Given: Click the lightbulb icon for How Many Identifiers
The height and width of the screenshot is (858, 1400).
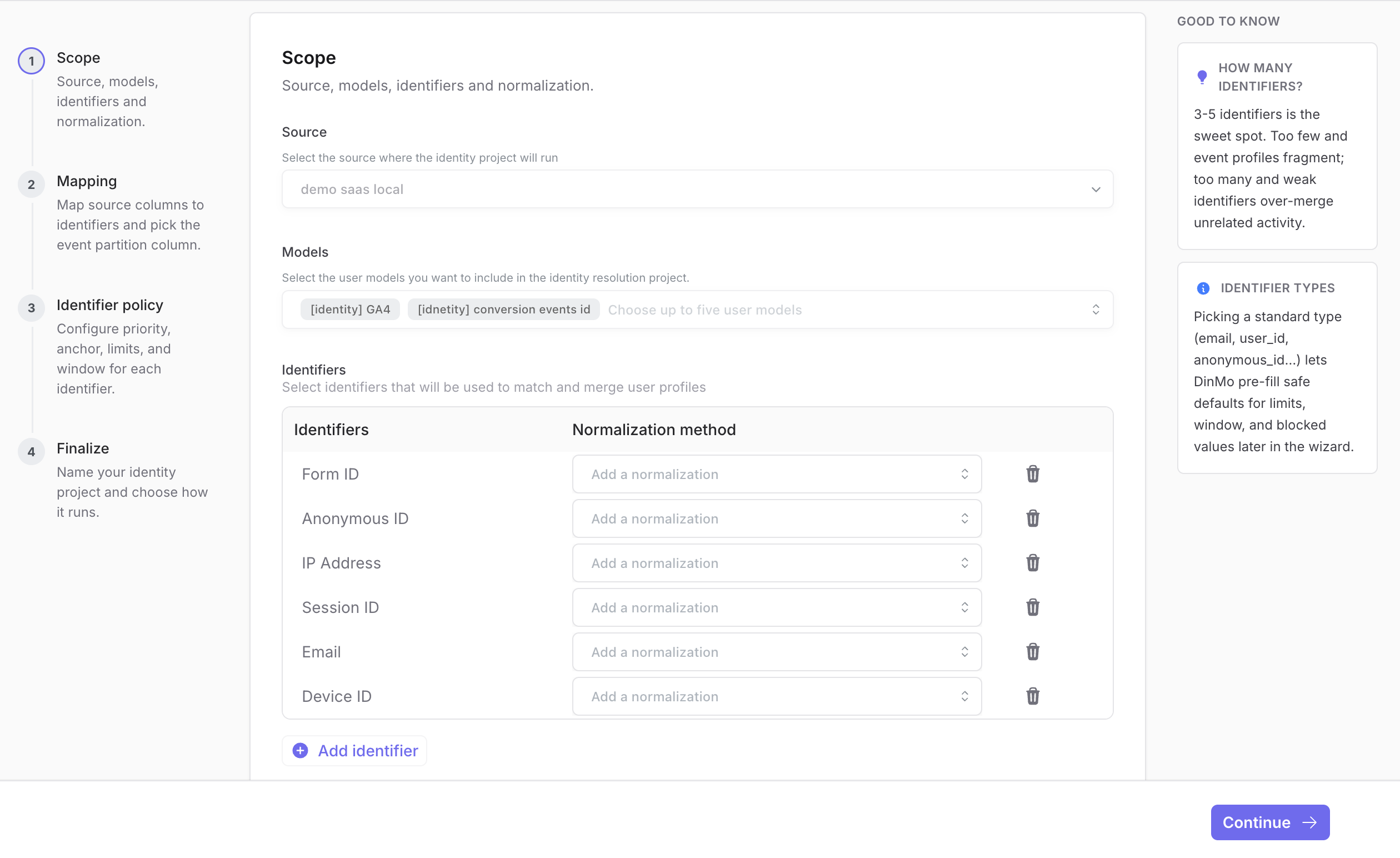Looking at the screenshot, I should tap(1202, 77).
